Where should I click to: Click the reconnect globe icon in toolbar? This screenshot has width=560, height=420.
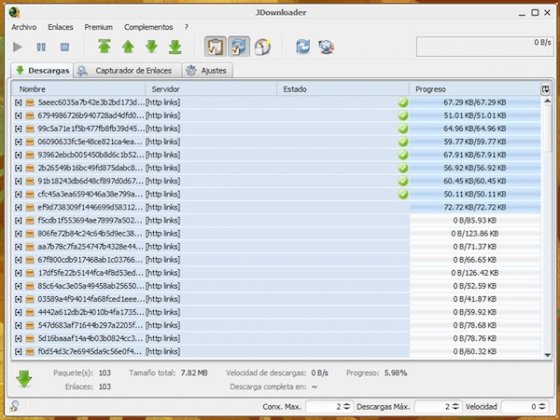[x=326, y=47]
